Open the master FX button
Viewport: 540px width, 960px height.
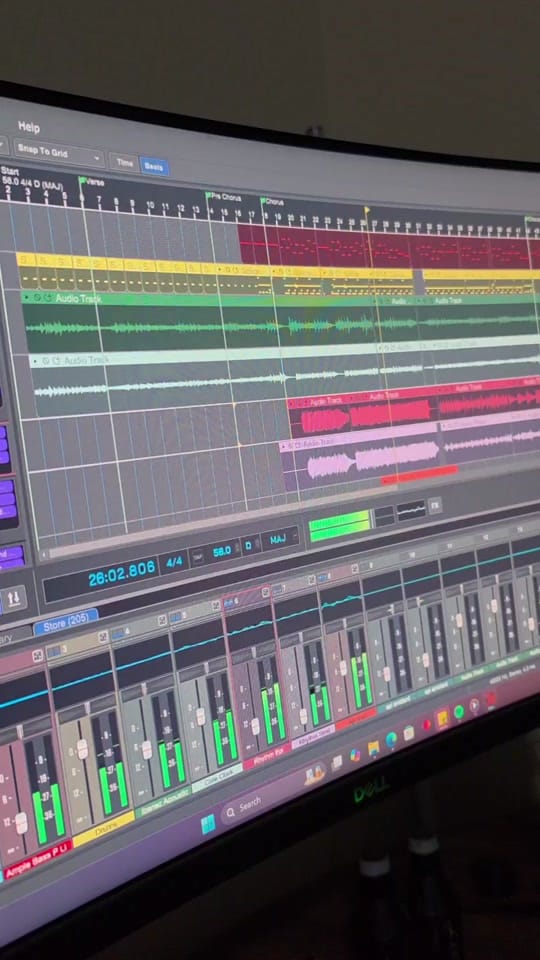(435, 506)
